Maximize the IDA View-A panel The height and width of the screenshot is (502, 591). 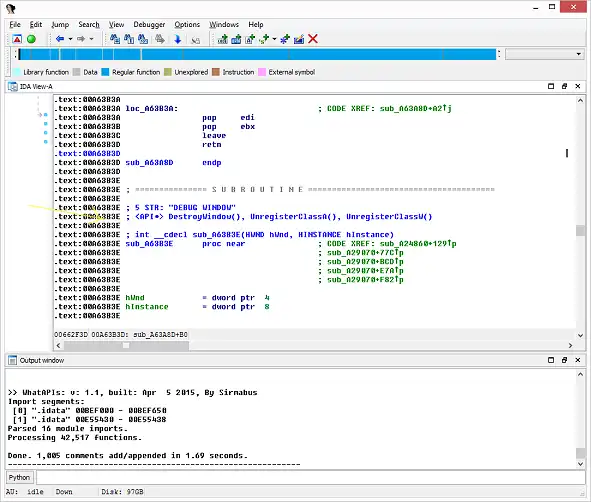[x=551, y=86]
